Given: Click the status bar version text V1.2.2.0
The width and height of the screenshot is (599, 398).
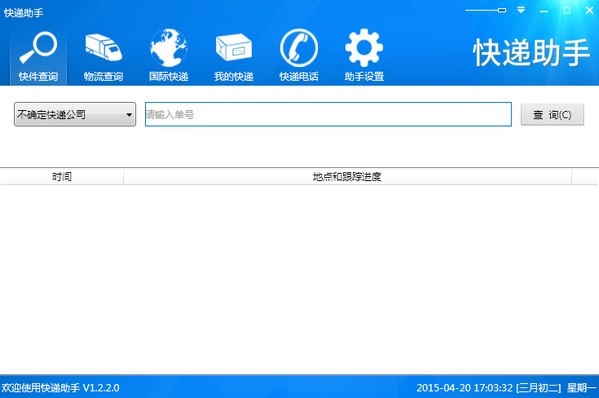Looking at the screenshot, I should (101, 388).
